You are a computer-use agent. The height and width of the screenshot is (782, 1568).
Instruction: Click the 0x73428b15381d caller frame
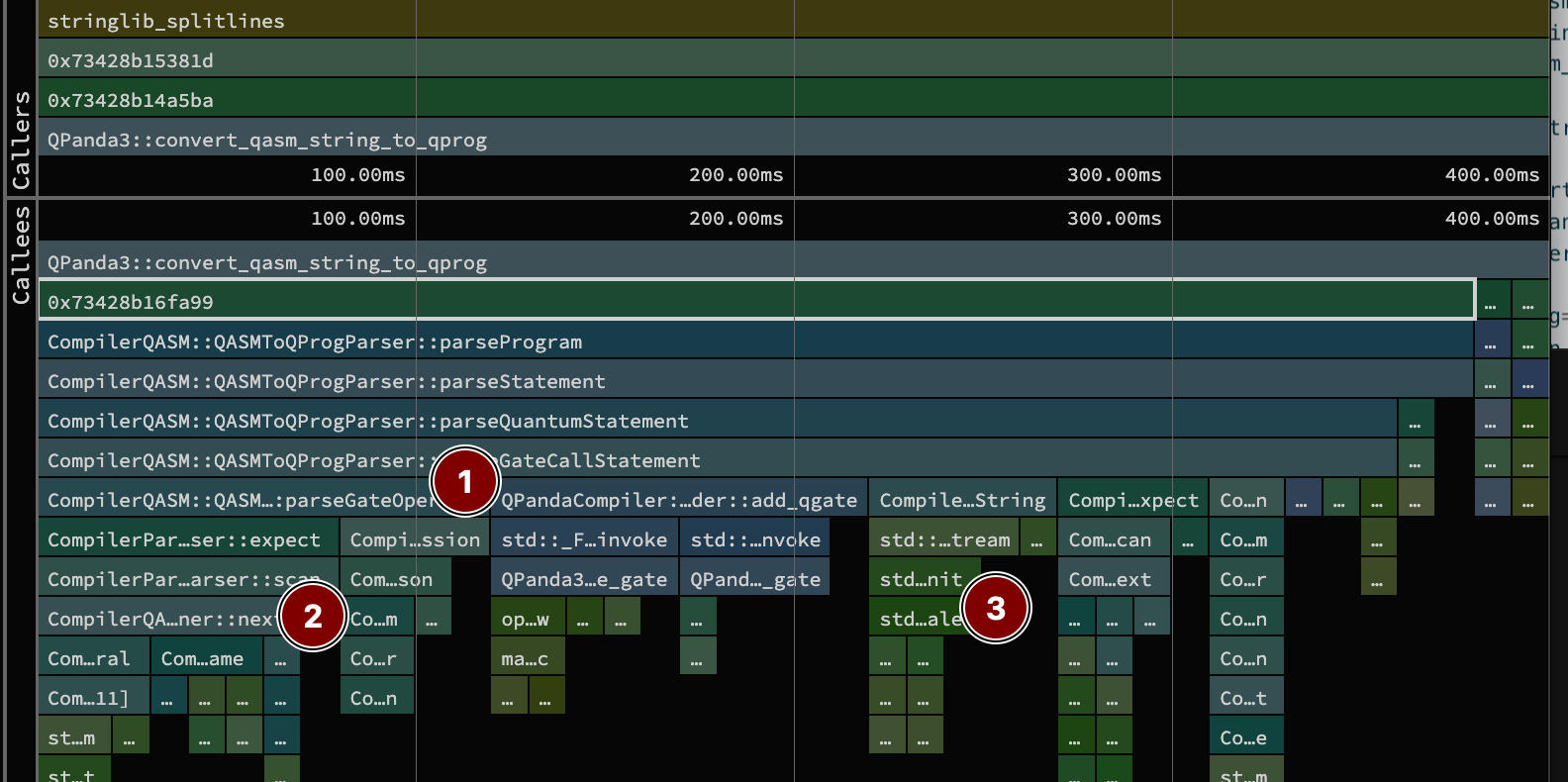(x=792, y=60)
